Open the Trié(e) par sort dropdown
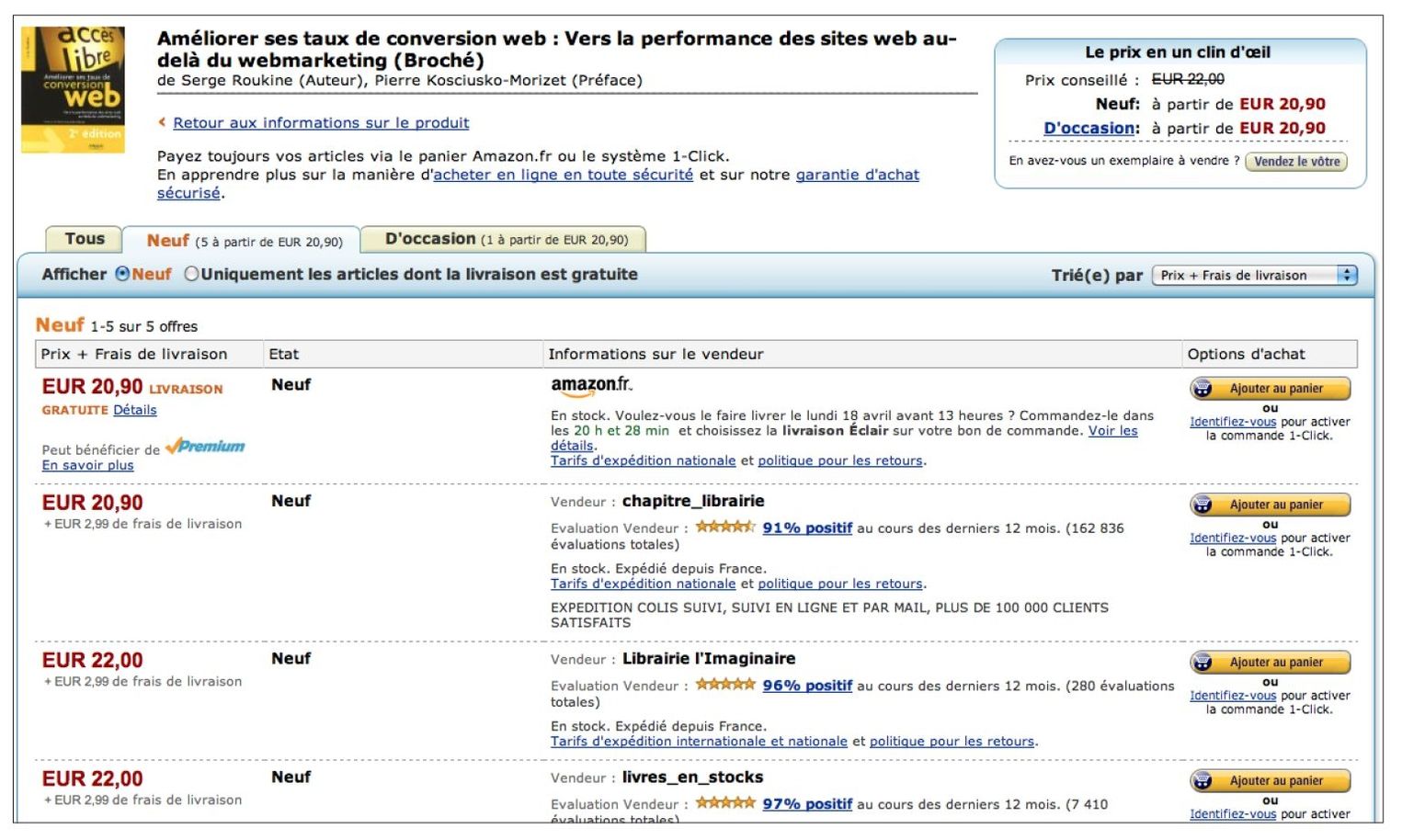Image resolution: width=1402 pixels, height=840 pixels. coord(1254,275)
